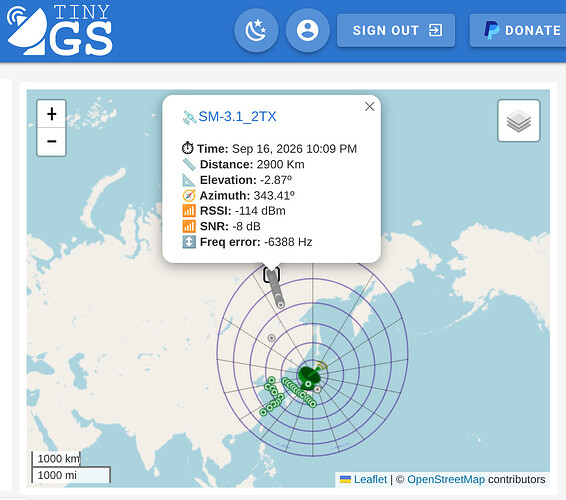Click the stopwatch Time icon
The width and height of the screenshot is (566, 500).
pyautogui.click(x=188, y=148)
